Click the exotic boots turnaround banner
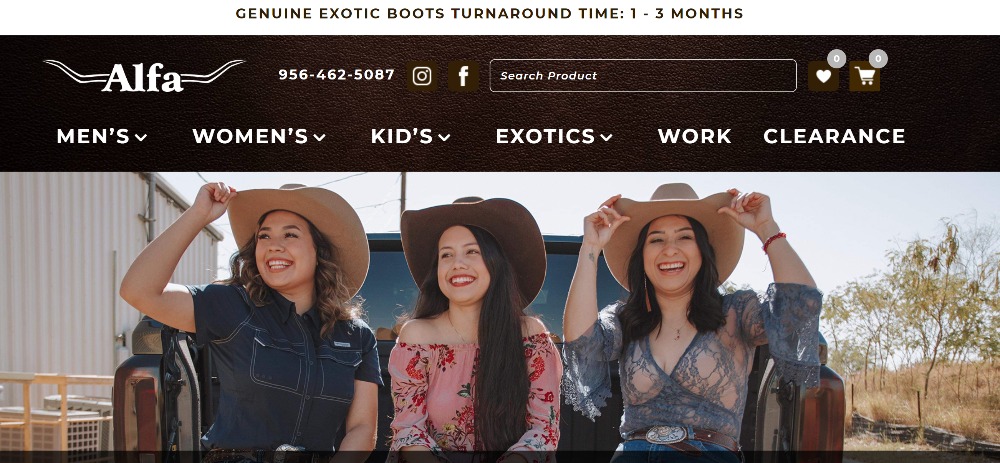 click(x=489, y=13)
